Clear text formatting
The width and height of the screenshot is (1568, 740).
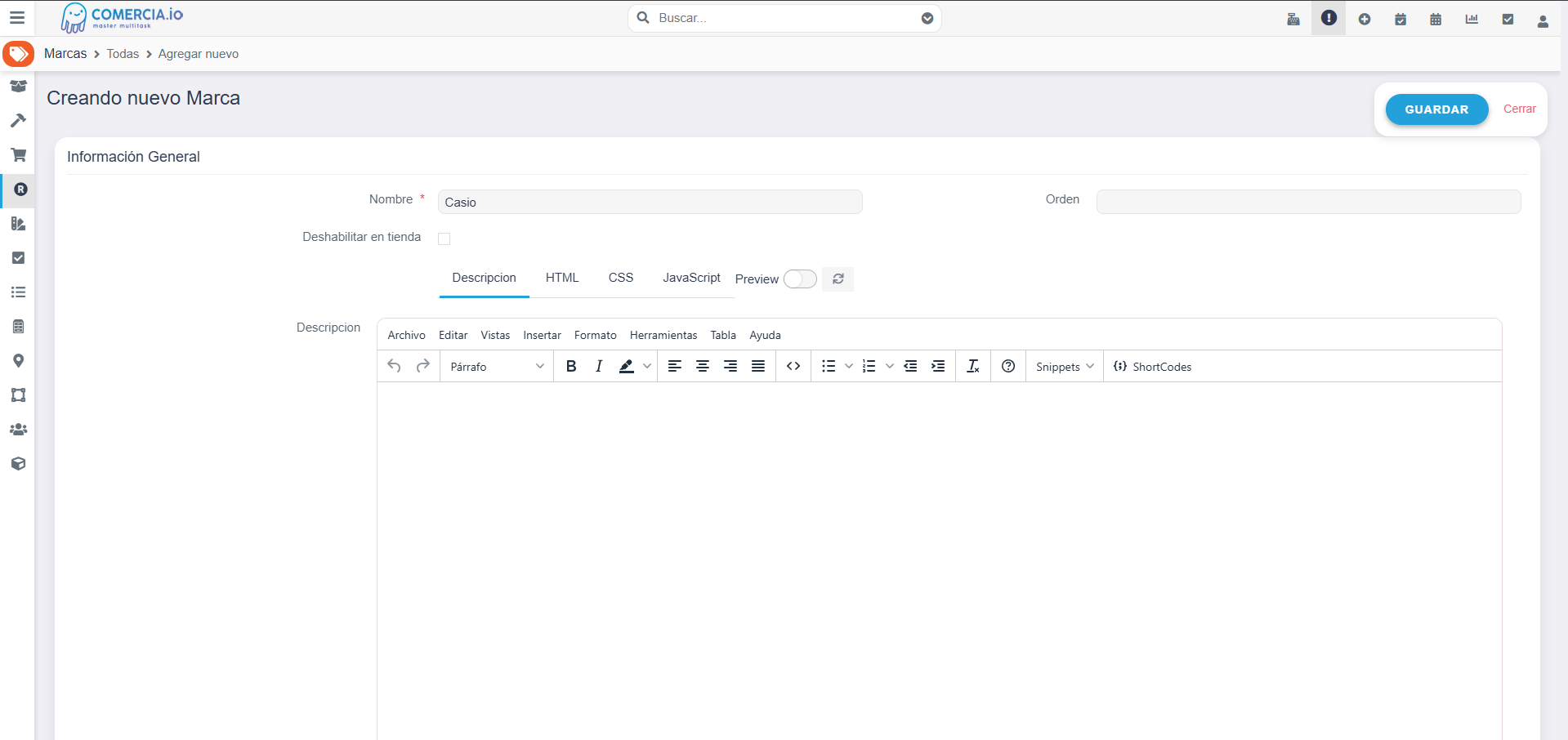[x=973, y=366]
